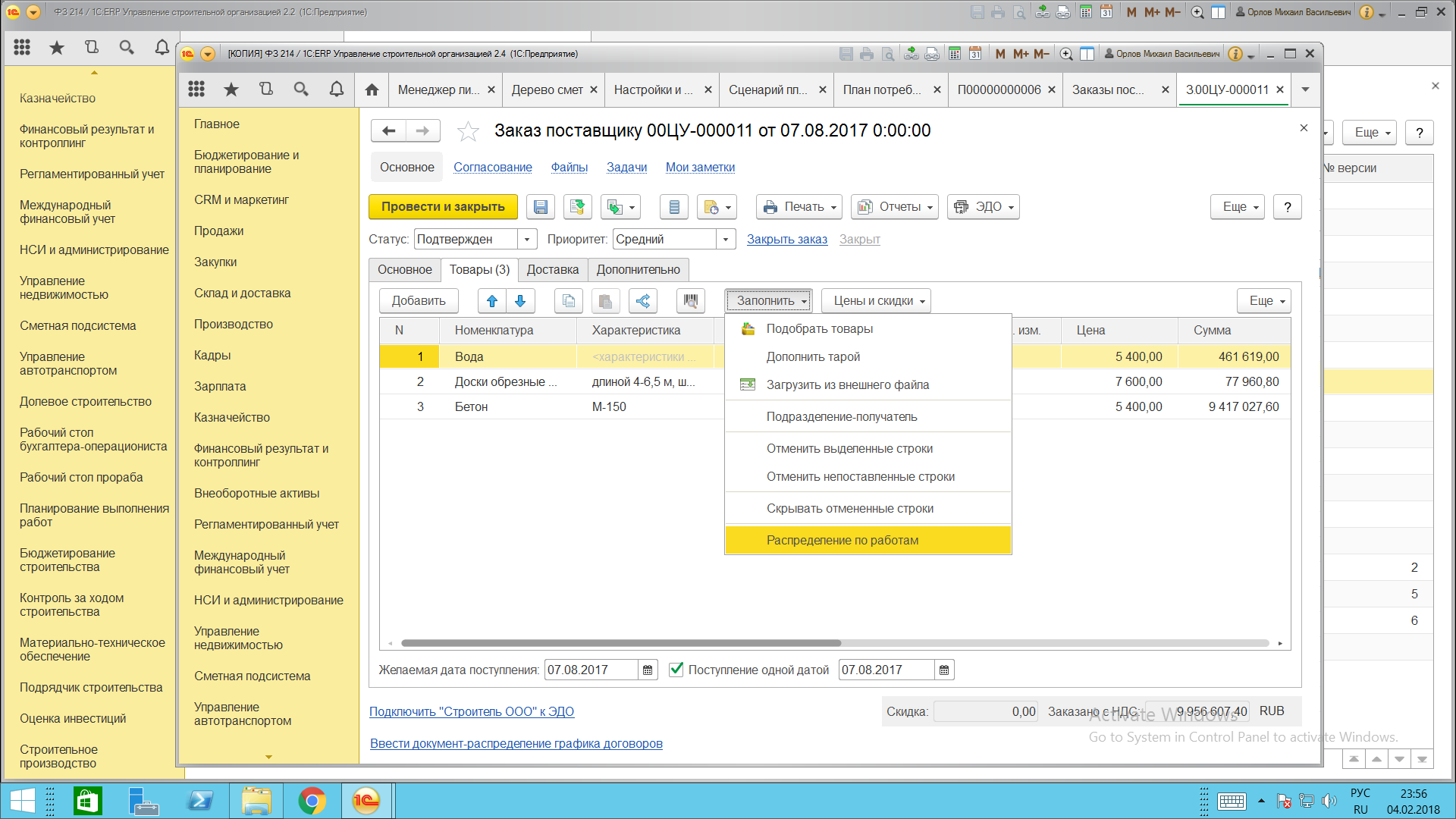Screen dimensions: 1456x819
Task: Open Цены и скидки dropdown
Action: [x=876, y=301]
